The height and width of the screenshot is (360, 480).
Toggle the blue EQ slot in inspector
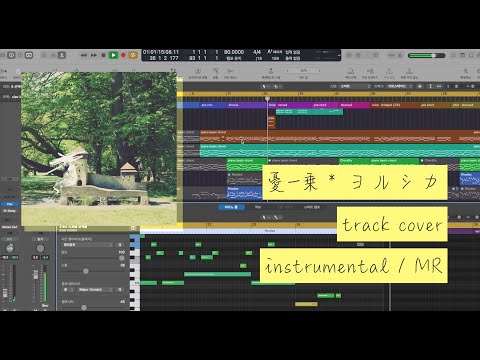coord(10,204)
